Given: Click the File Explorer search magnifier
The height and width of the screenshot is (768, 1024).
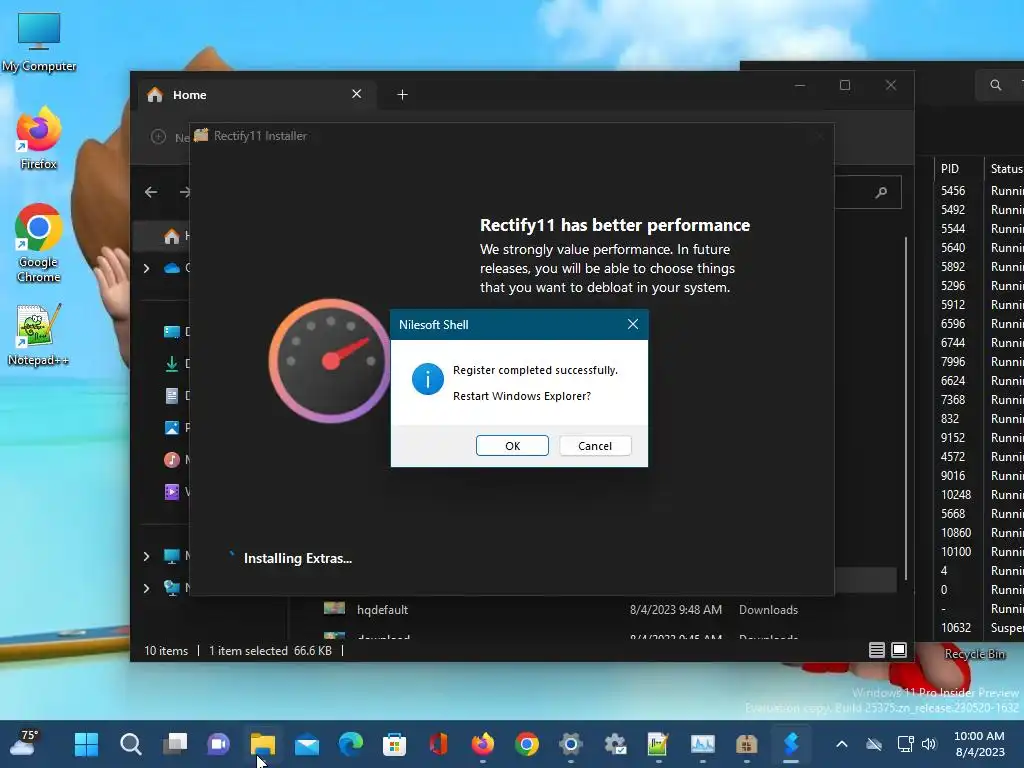Looking at the screenshot, I should click(x=881, y=192).
